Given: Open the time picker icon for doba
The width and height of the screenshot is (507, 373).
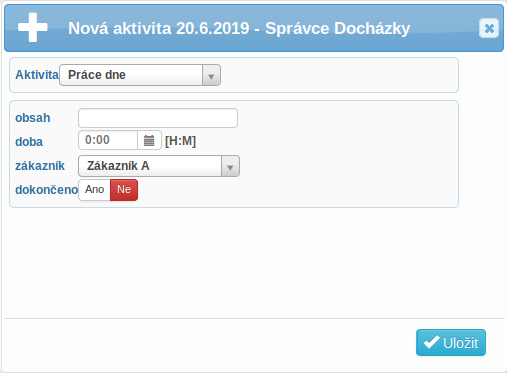Looking at the screenshot, I should click(149, 140).
